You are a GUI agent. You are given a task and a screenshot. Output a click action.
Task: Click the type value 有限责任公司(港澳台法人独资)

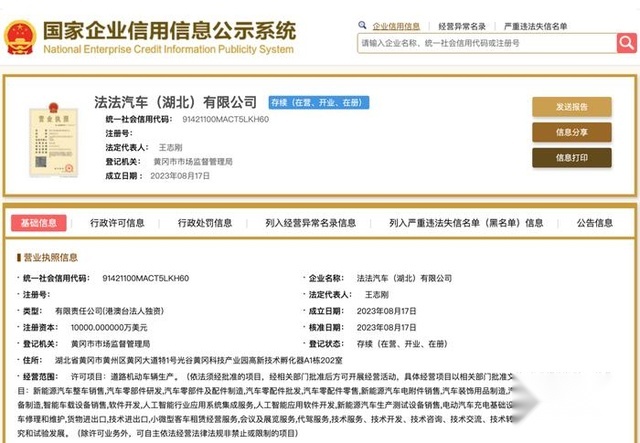pyautogui.click(x=109, y=311)
